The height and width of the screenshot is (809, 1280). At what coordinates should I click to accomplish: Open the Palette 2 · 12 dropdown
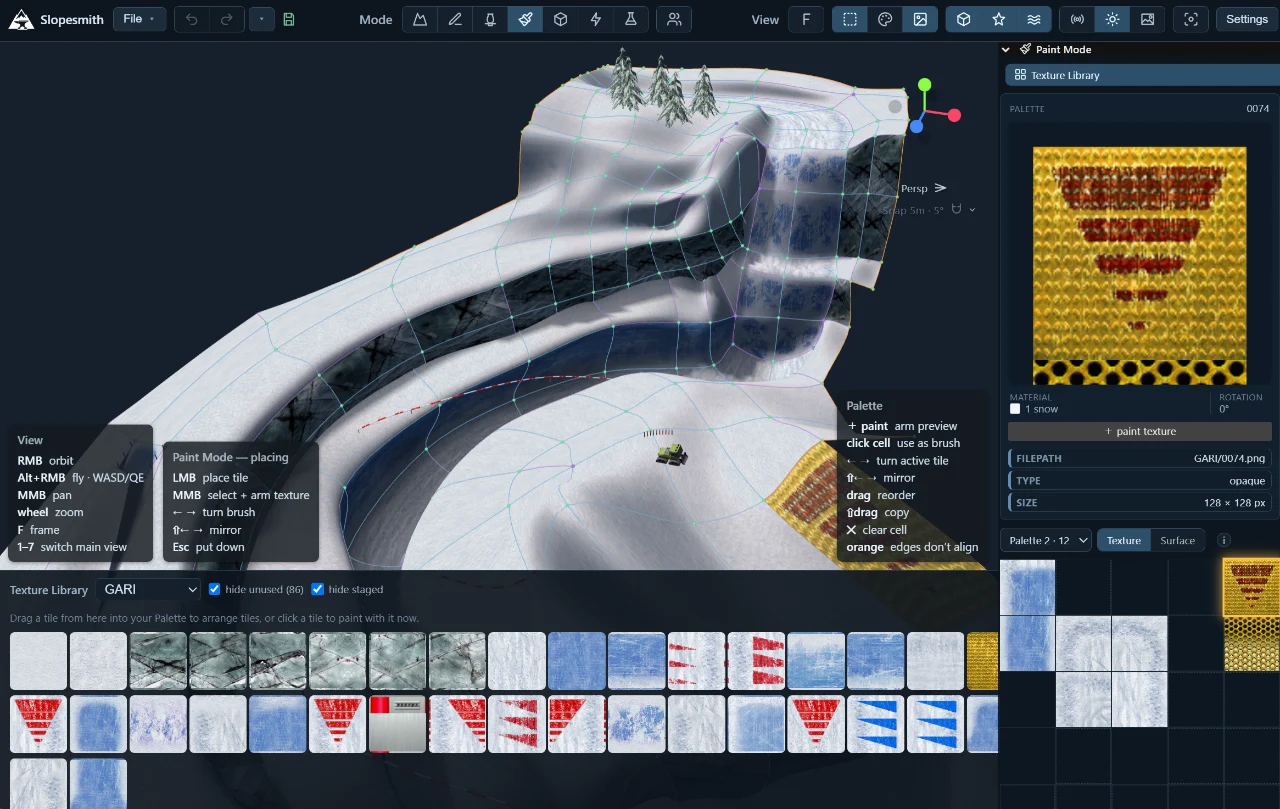1046,540
